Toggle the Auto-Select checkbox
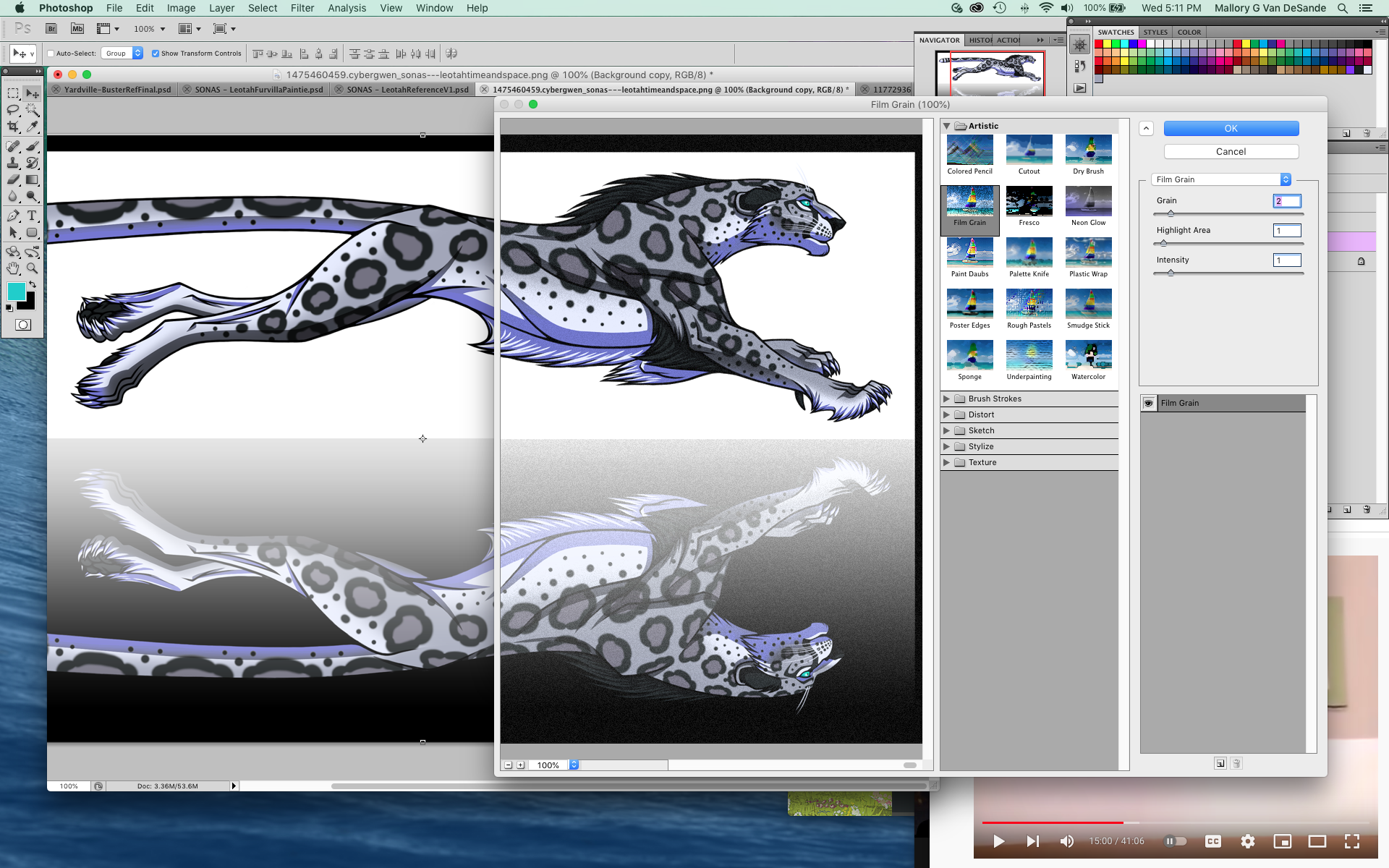 (51, 54)
